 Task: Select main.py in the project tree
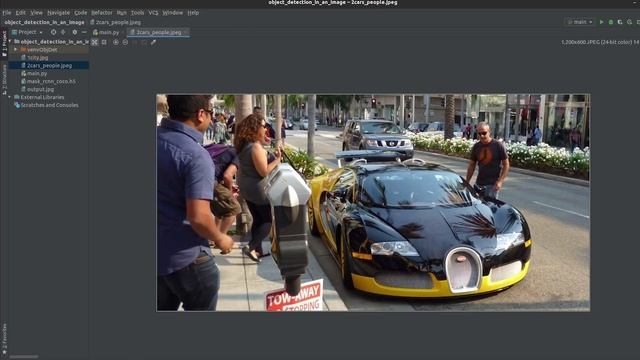[37, 73]
